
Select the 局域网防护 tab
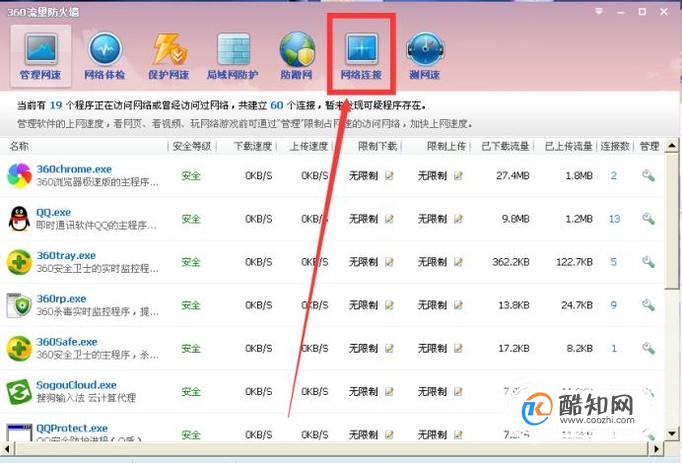233,56
